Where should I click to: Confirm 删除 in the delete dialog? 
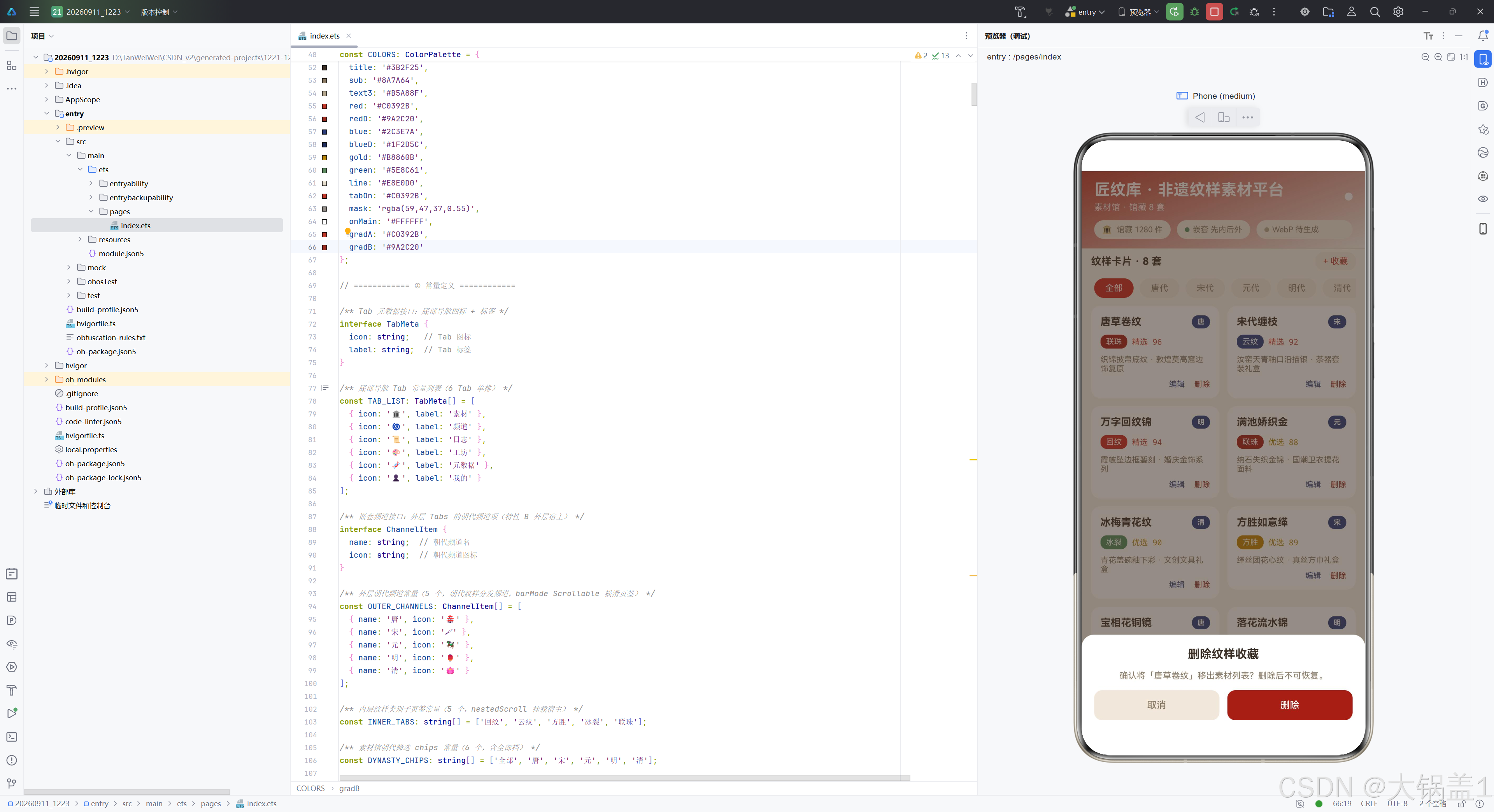tap(1290, 705)
